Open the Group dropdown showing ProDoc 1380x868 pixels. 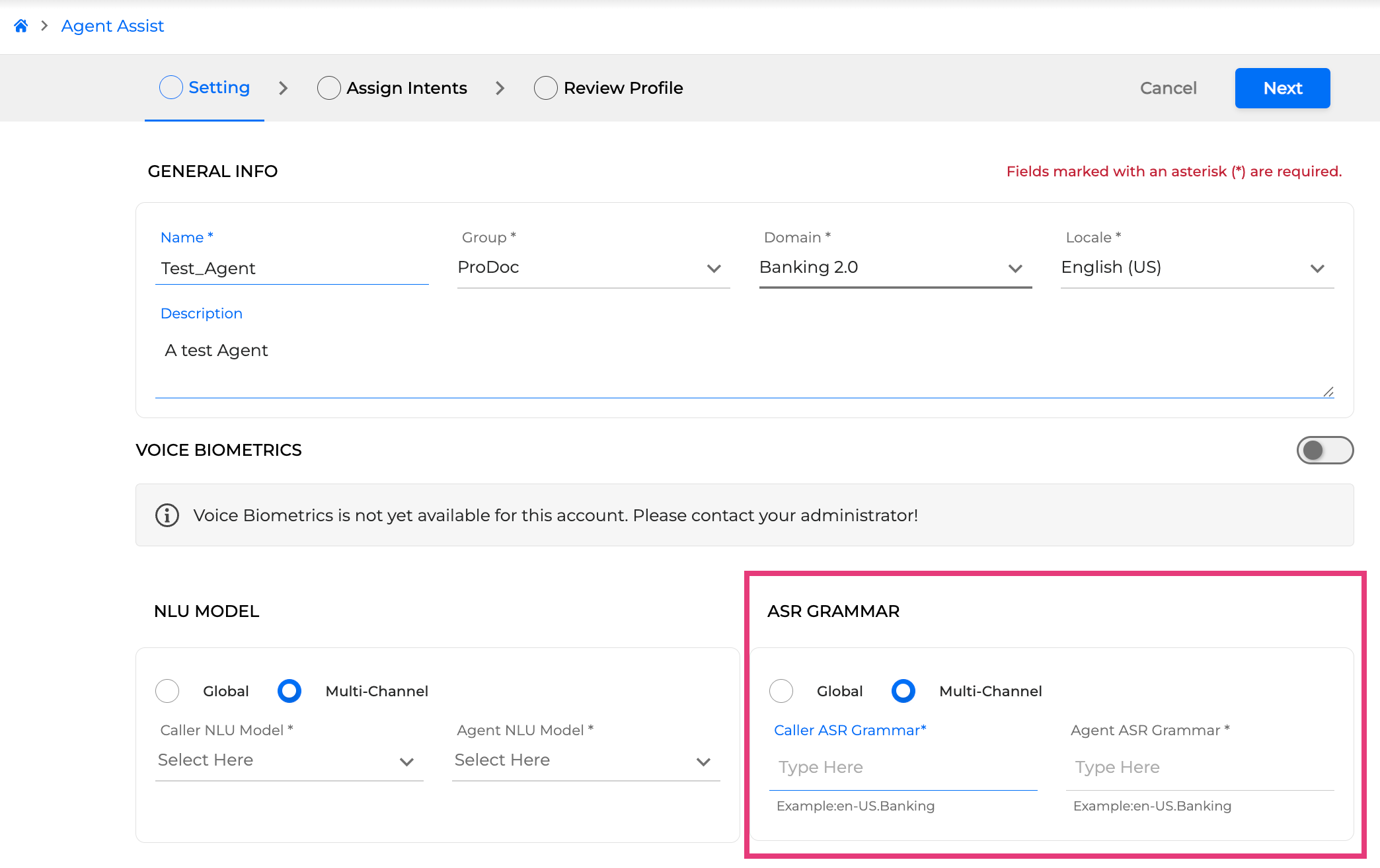pos(593,268)
